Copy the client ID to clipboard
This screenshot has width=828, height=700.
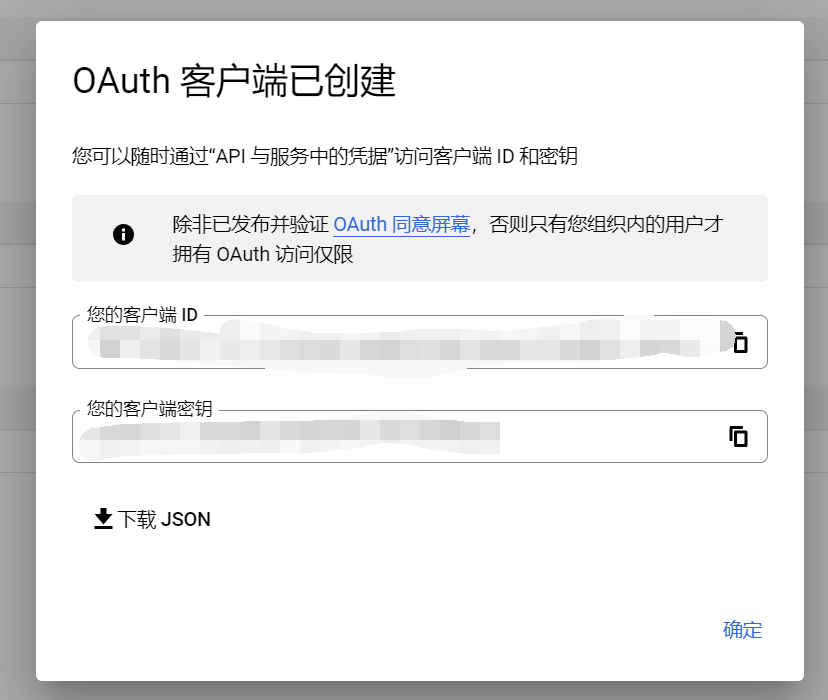[x=740, y=342]
